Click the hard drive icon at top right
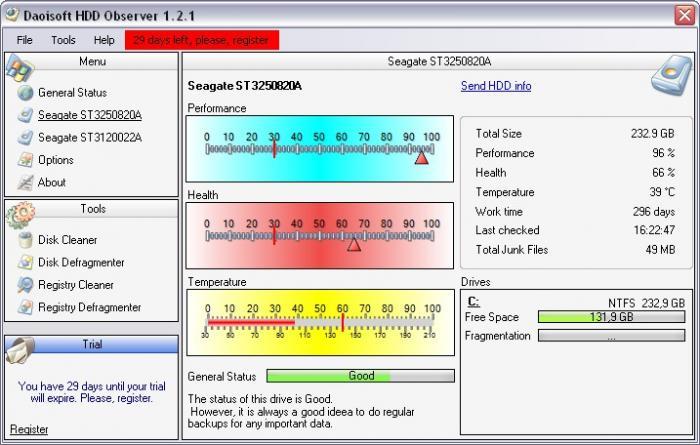This screenshot has width=700, height=445. click(x=671, y=75)
